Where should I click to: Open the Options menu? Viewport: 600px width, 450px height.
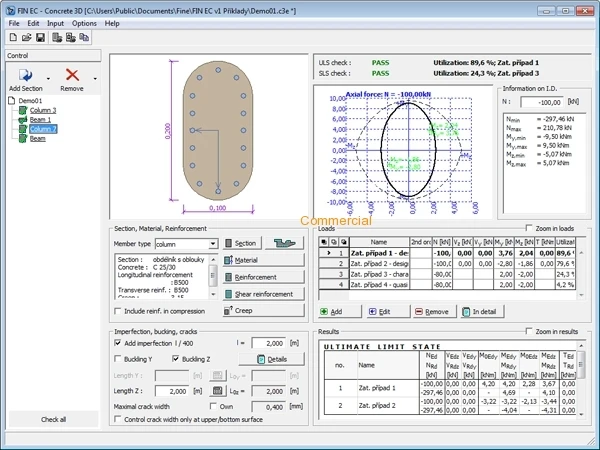[84, 23]
